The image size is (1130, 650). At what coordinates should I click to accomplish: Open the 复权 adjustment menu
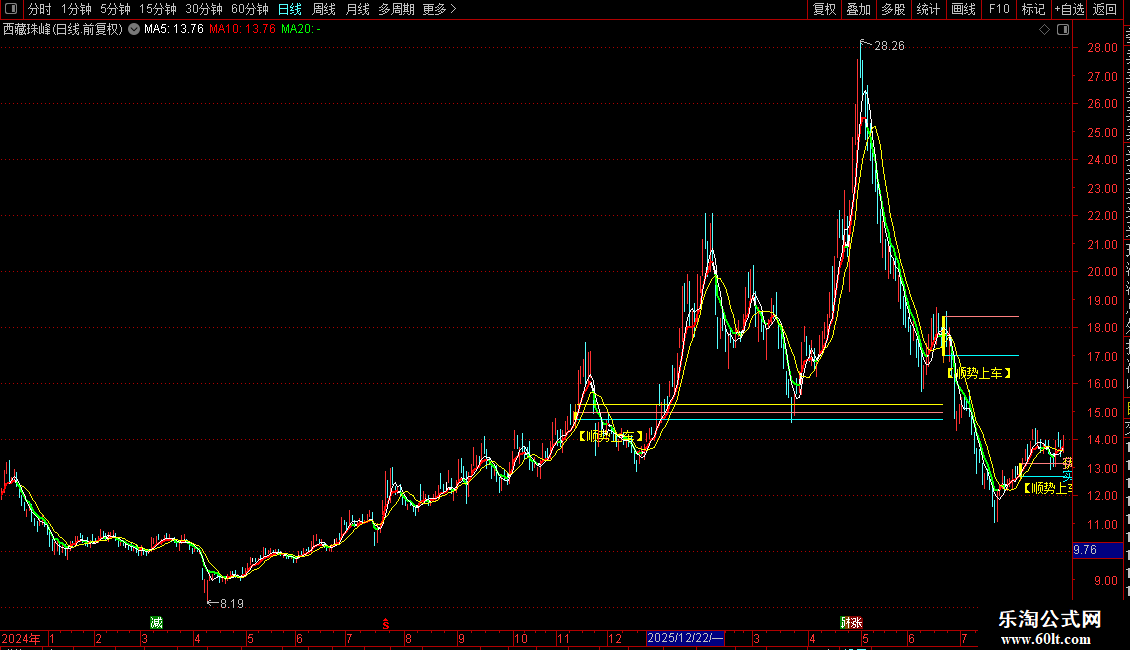coord(824,9)
